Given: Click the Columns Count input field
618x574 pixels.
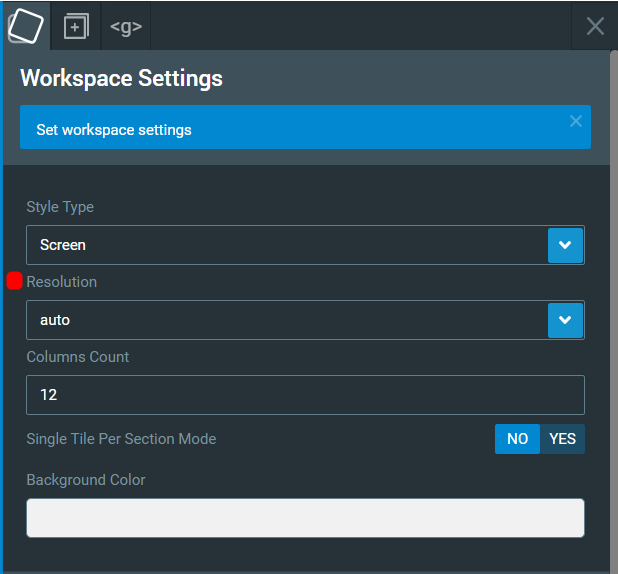Looking at the screenshot, I should tap(305, 395).
